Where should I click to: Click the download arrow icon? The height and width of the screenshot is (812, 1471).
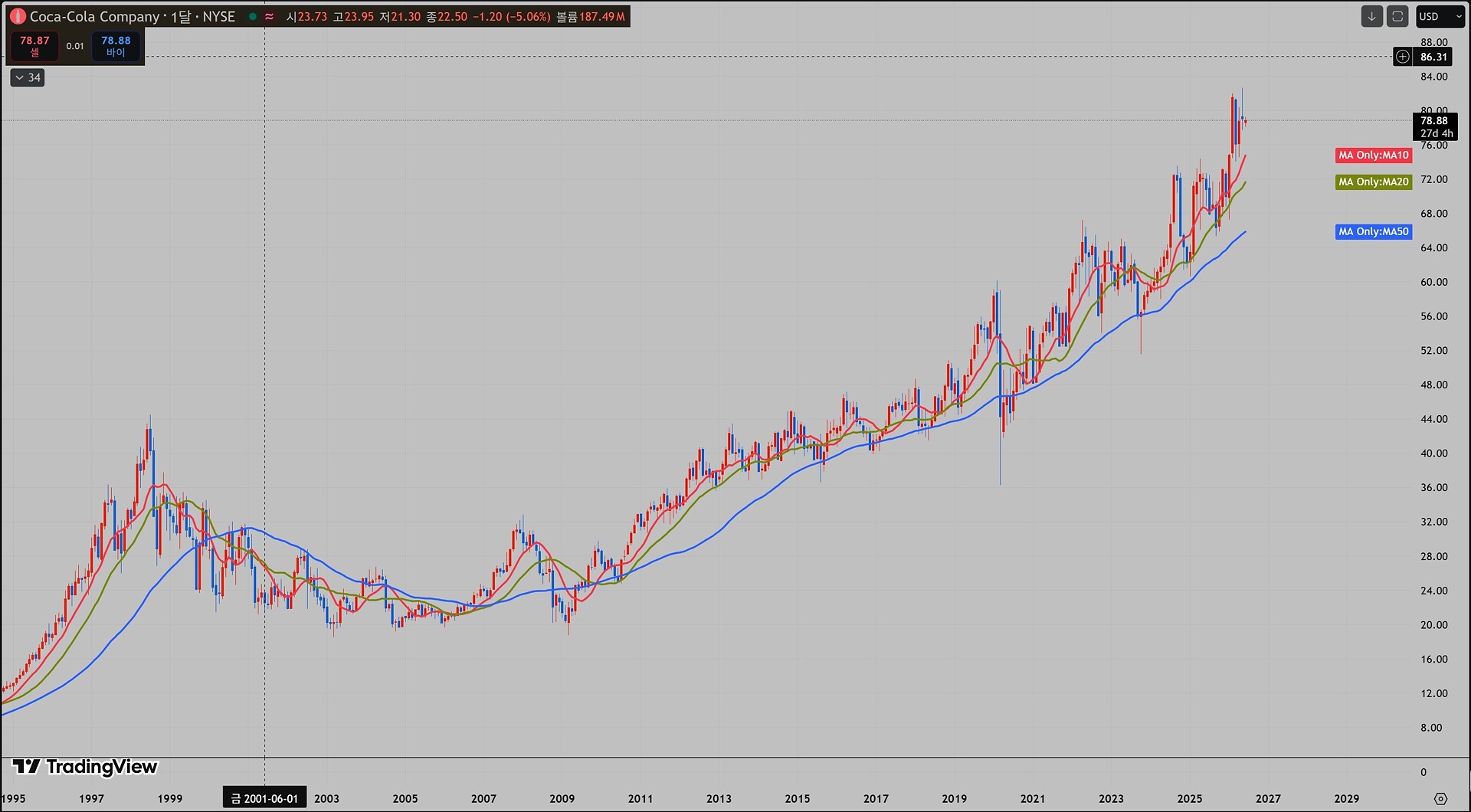pyautogui.click(x=1371, y=16)
